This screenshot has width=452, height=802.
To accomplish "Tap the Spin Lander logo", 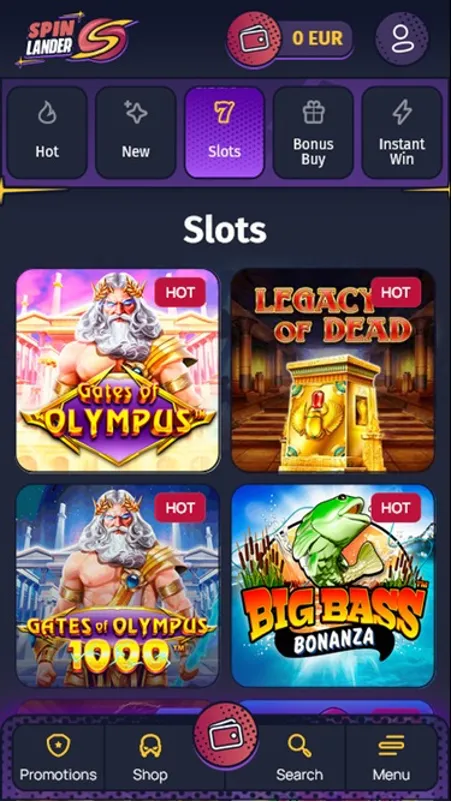I will [x=76, y=39].
